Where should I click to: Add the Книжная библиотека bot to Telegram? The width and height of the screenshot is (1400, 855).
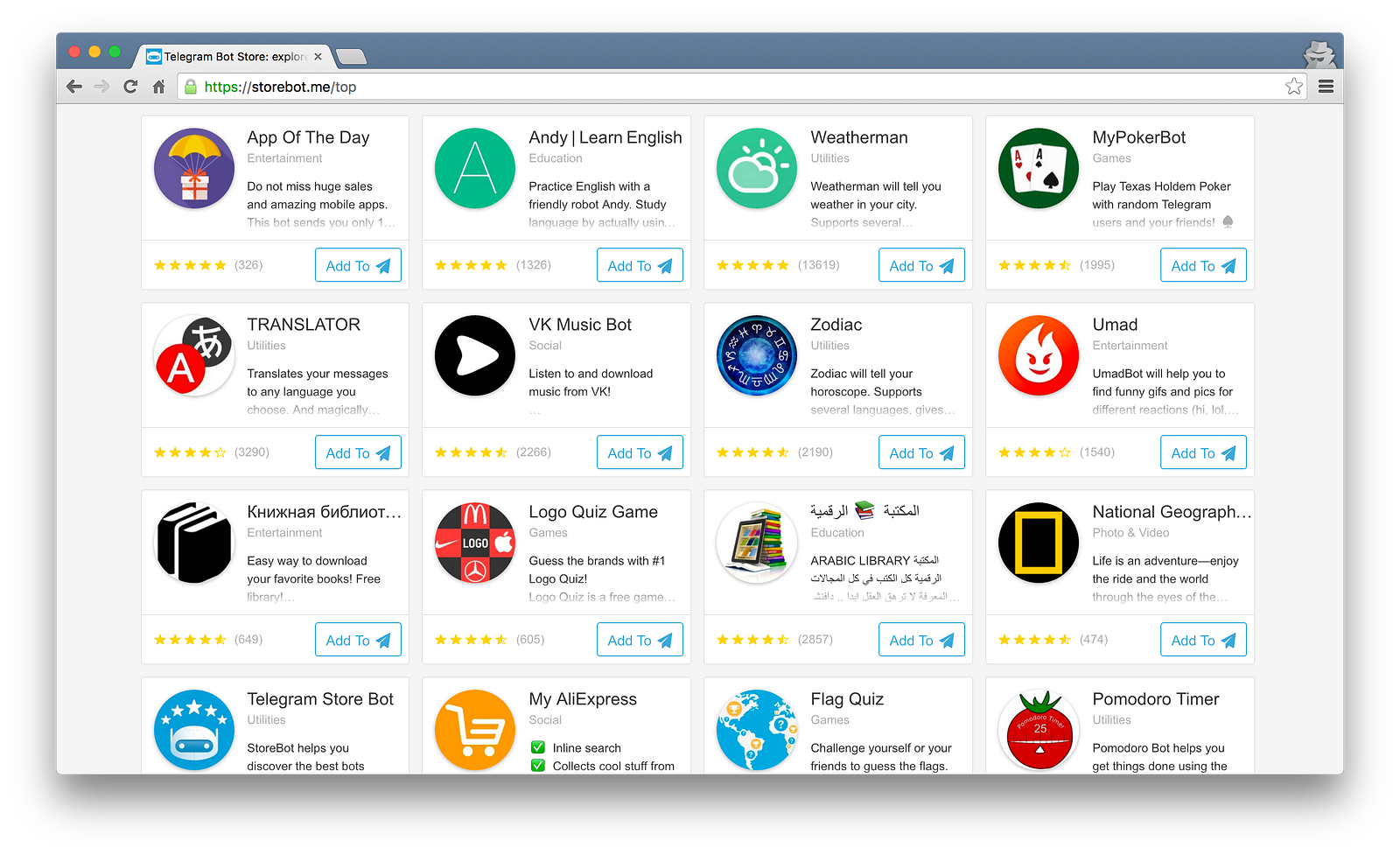(358, 640)
